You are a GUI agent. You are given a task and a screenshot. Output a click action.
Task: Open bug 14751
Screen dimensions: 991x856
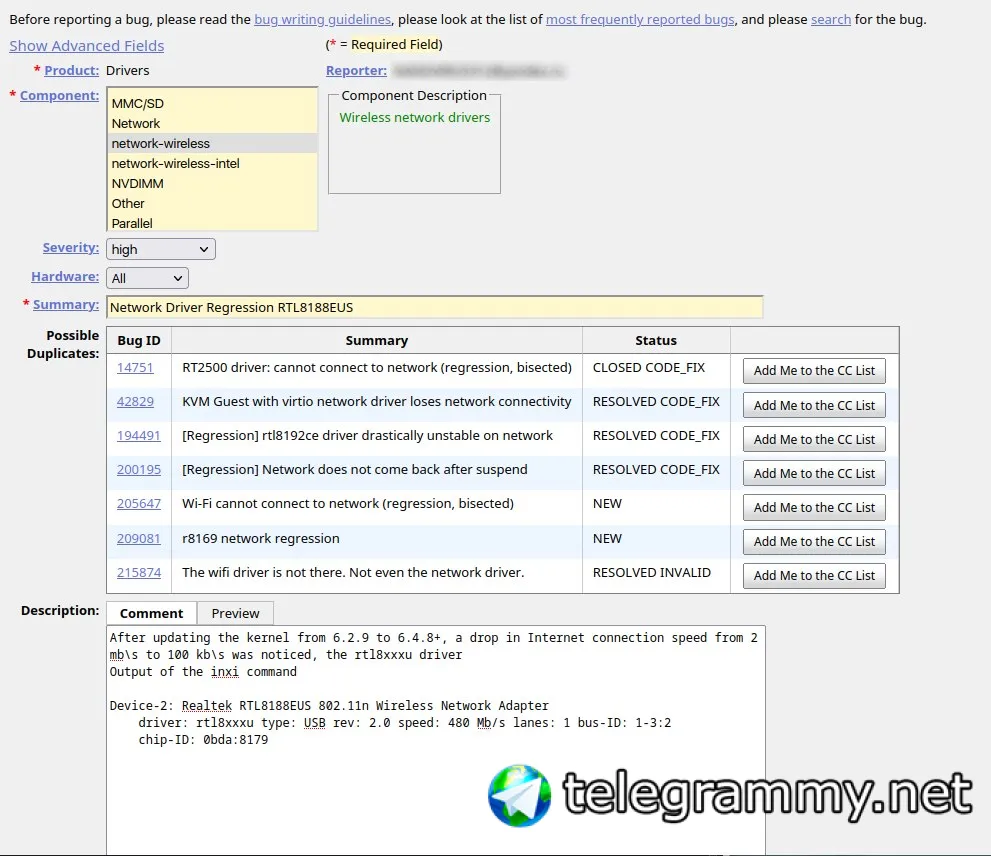tap(135, 368)
